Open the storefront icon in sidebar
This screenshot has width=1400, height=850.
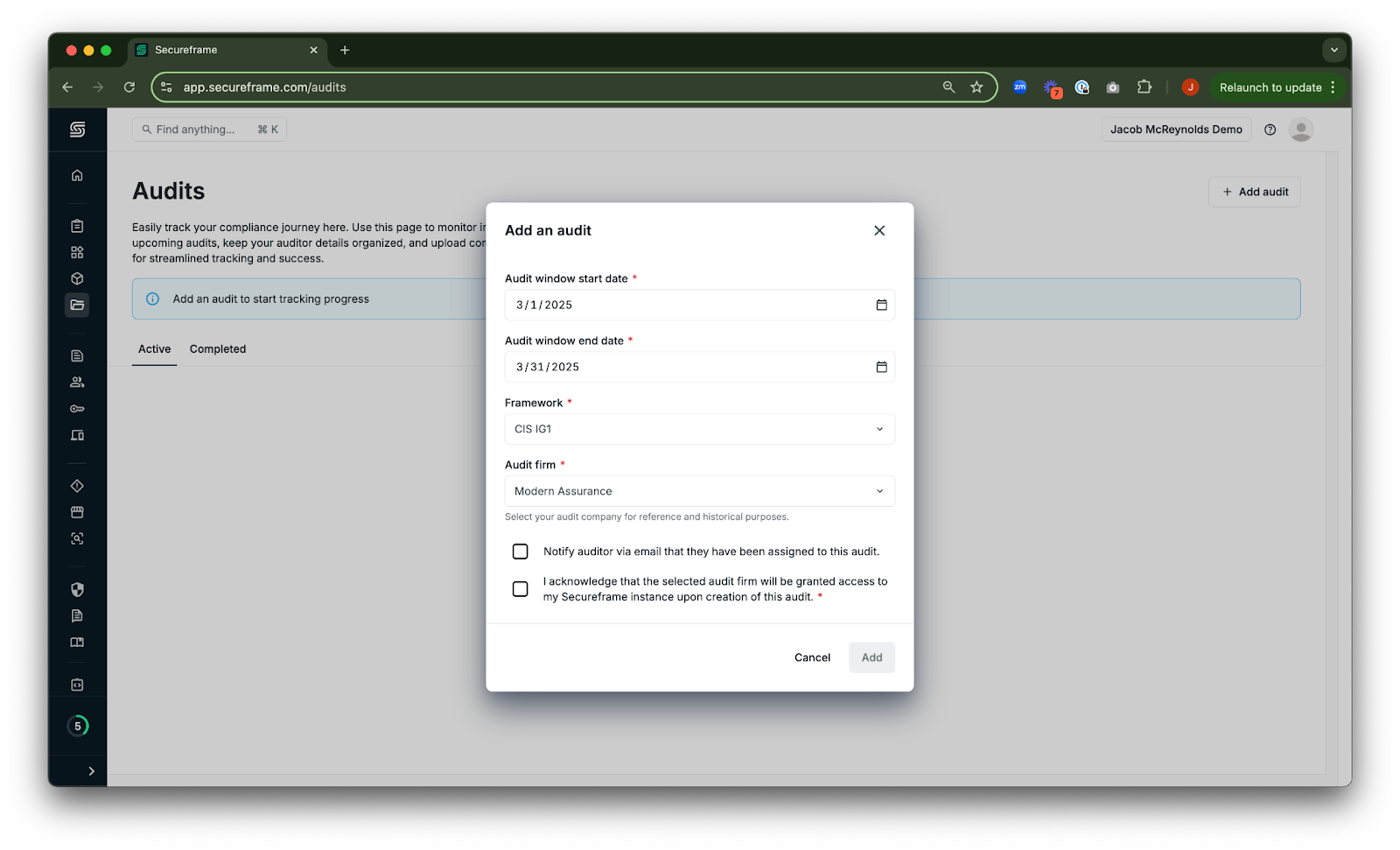tap(77, 512)
